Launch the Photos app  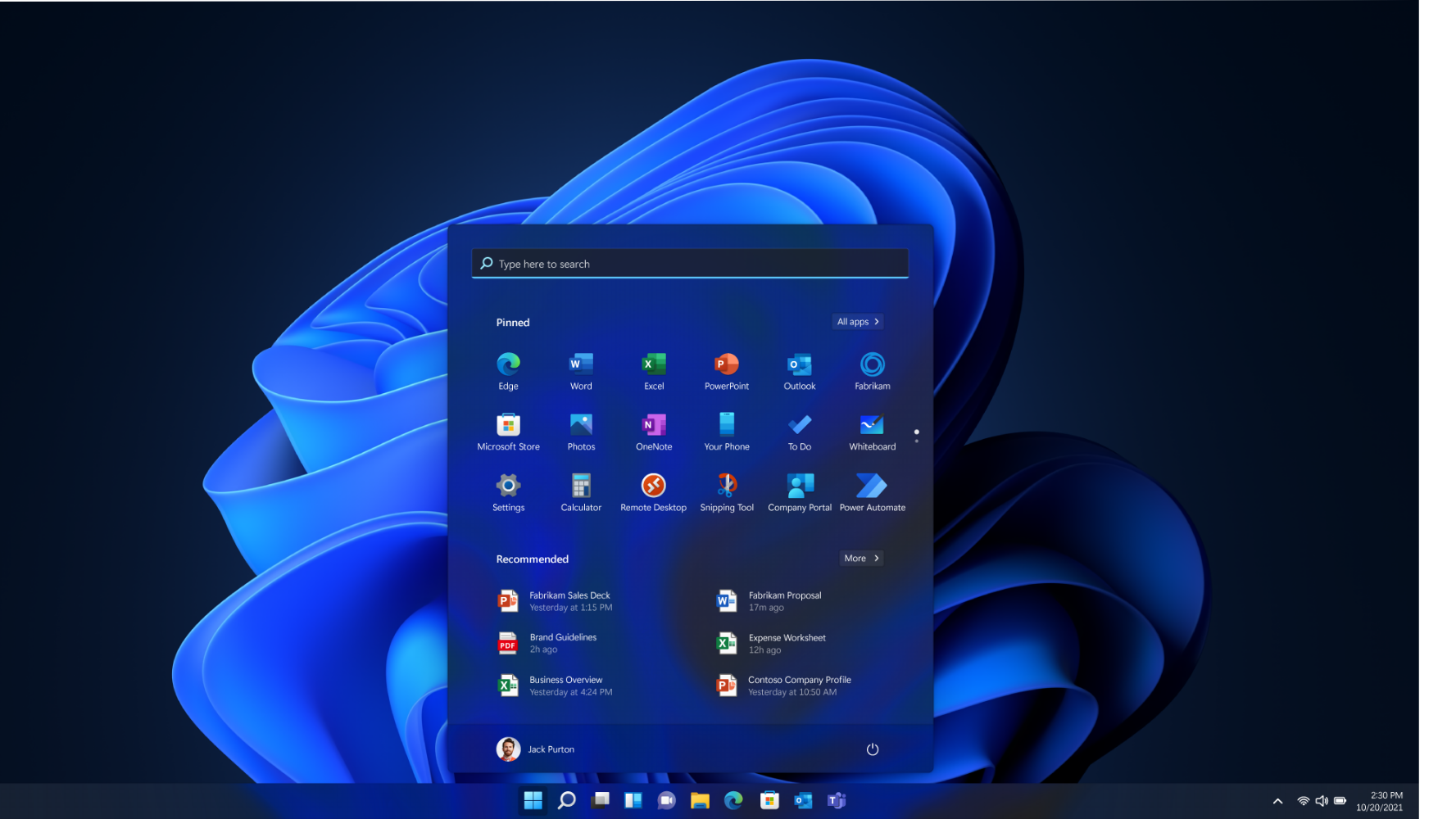point(581,432)
